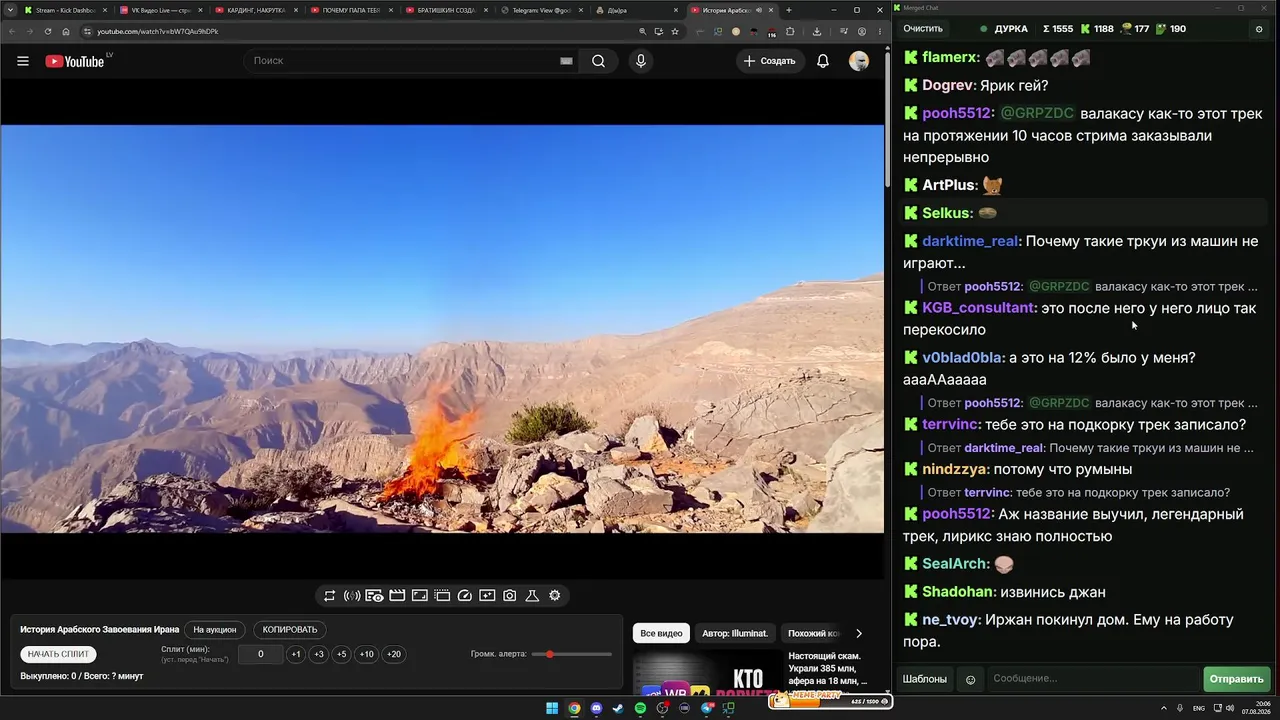Open Steam from the taskbar

[x=618, y=709]
